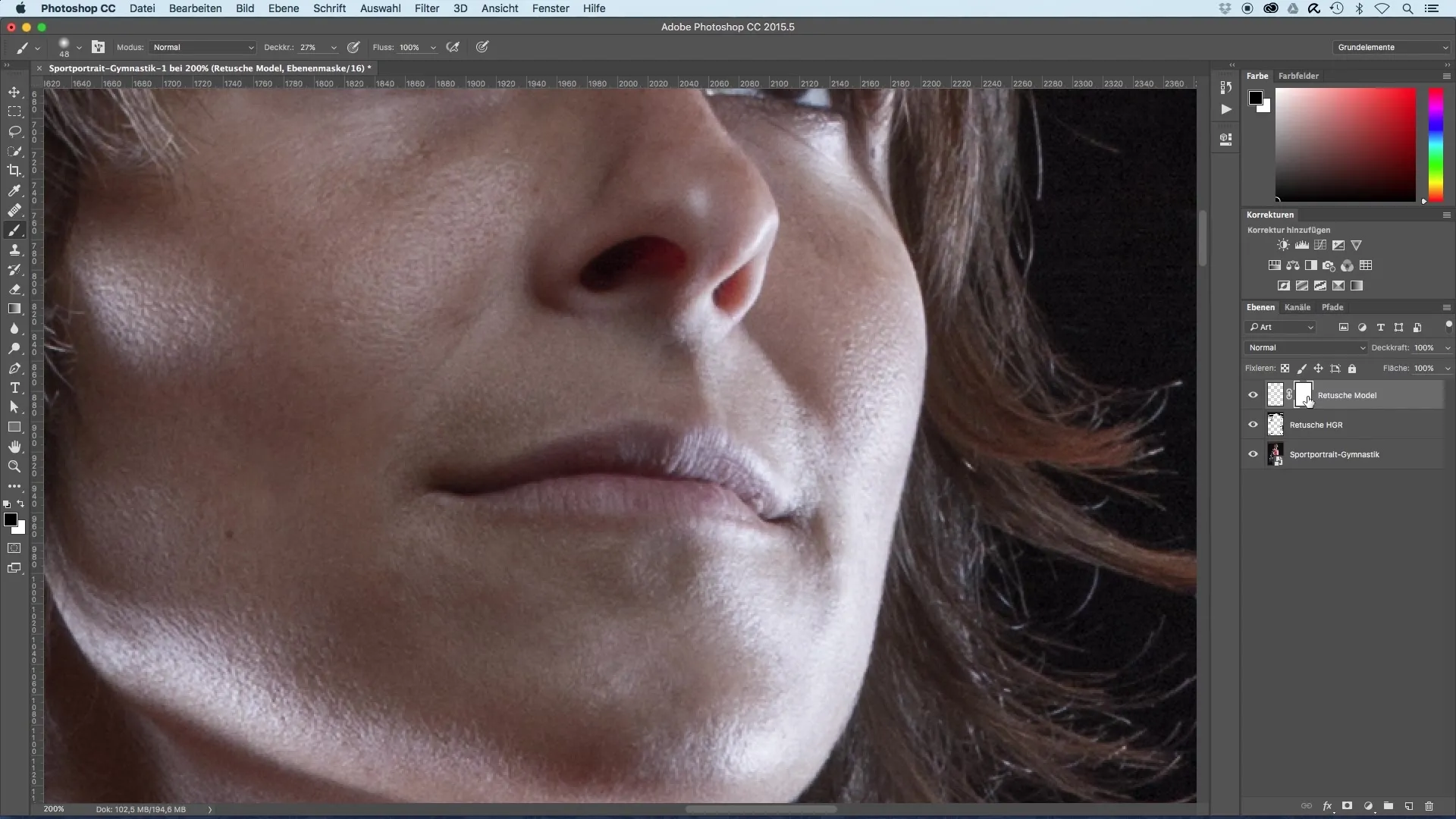Open the Fluss flow dropdown
Image resolution: width=1456 pixels, height=819 pixels.
point(433,47)
